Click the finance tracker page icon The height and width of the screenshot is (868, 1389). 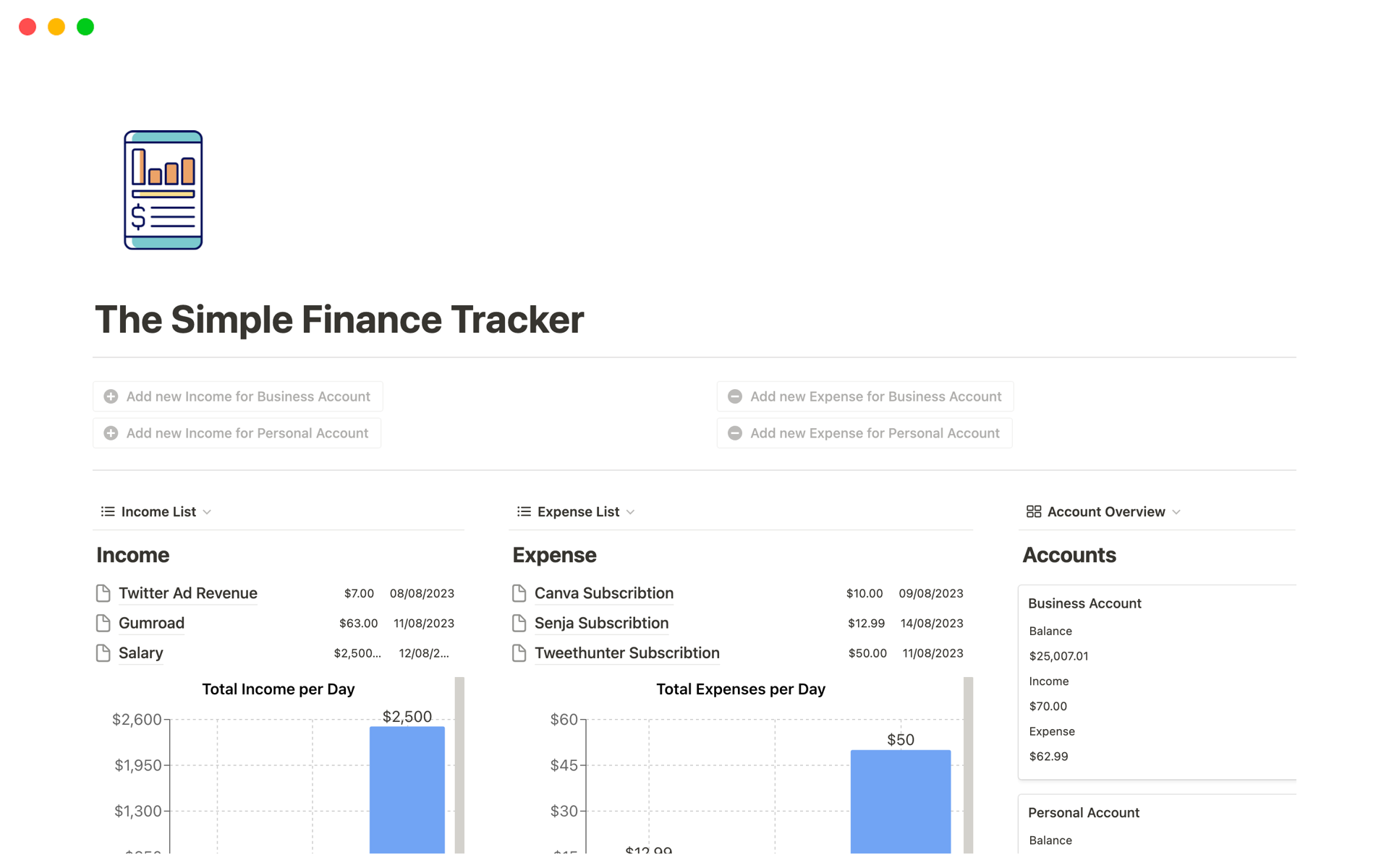pyautogui.click(x=163, y=190)
